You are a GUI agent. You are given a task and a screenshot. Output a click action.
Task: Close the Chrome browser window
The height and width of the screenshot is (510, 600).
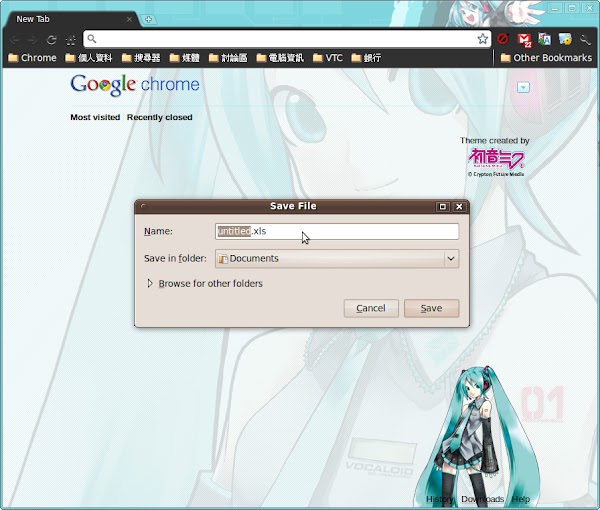click(x=589, y=8)
